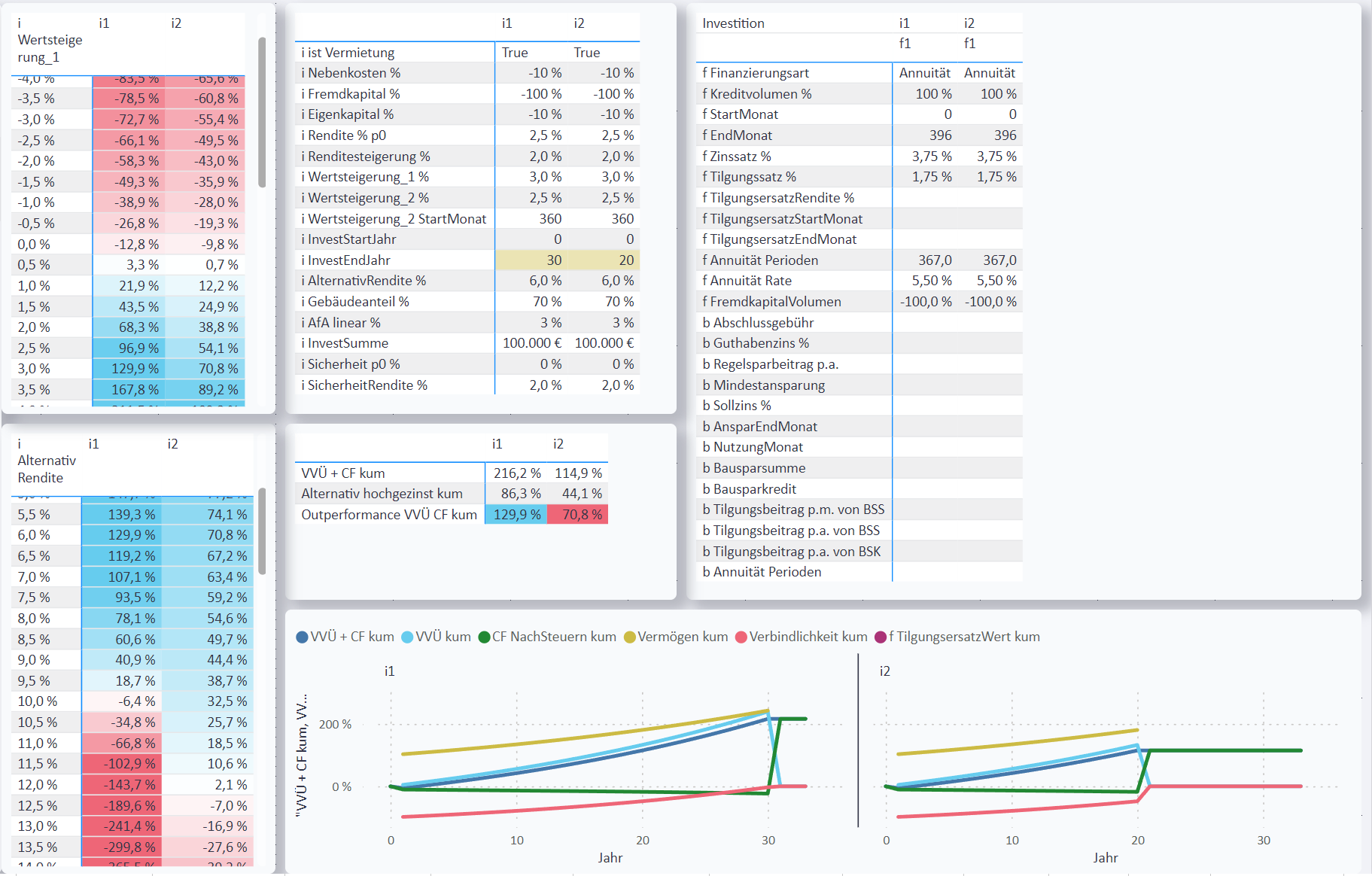Select the f Tilgungssatz % row label
1372x876 pixels.
(x=750, y=177)
